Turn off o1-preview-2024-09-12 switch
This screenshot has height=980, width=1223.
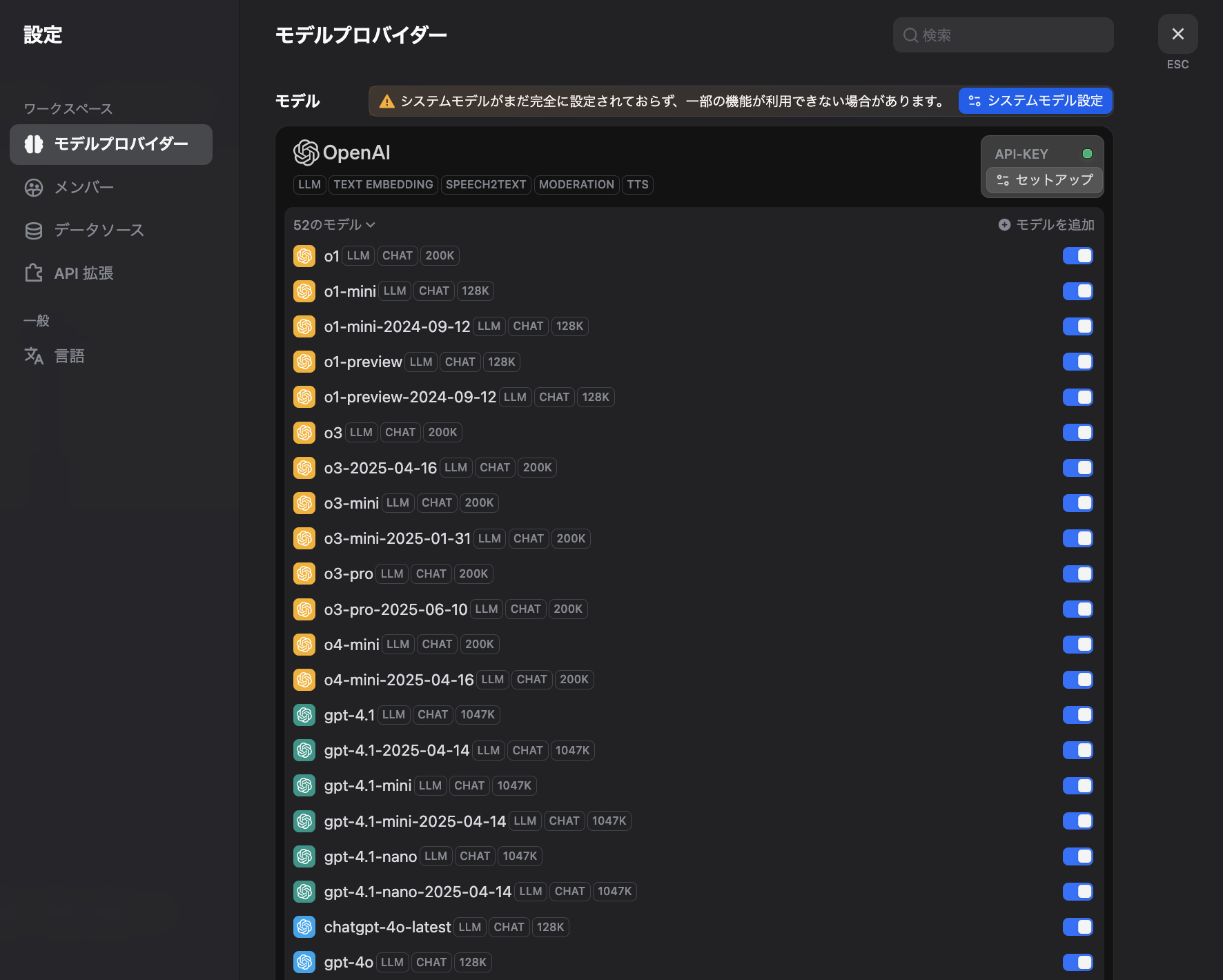point(1078,398)
